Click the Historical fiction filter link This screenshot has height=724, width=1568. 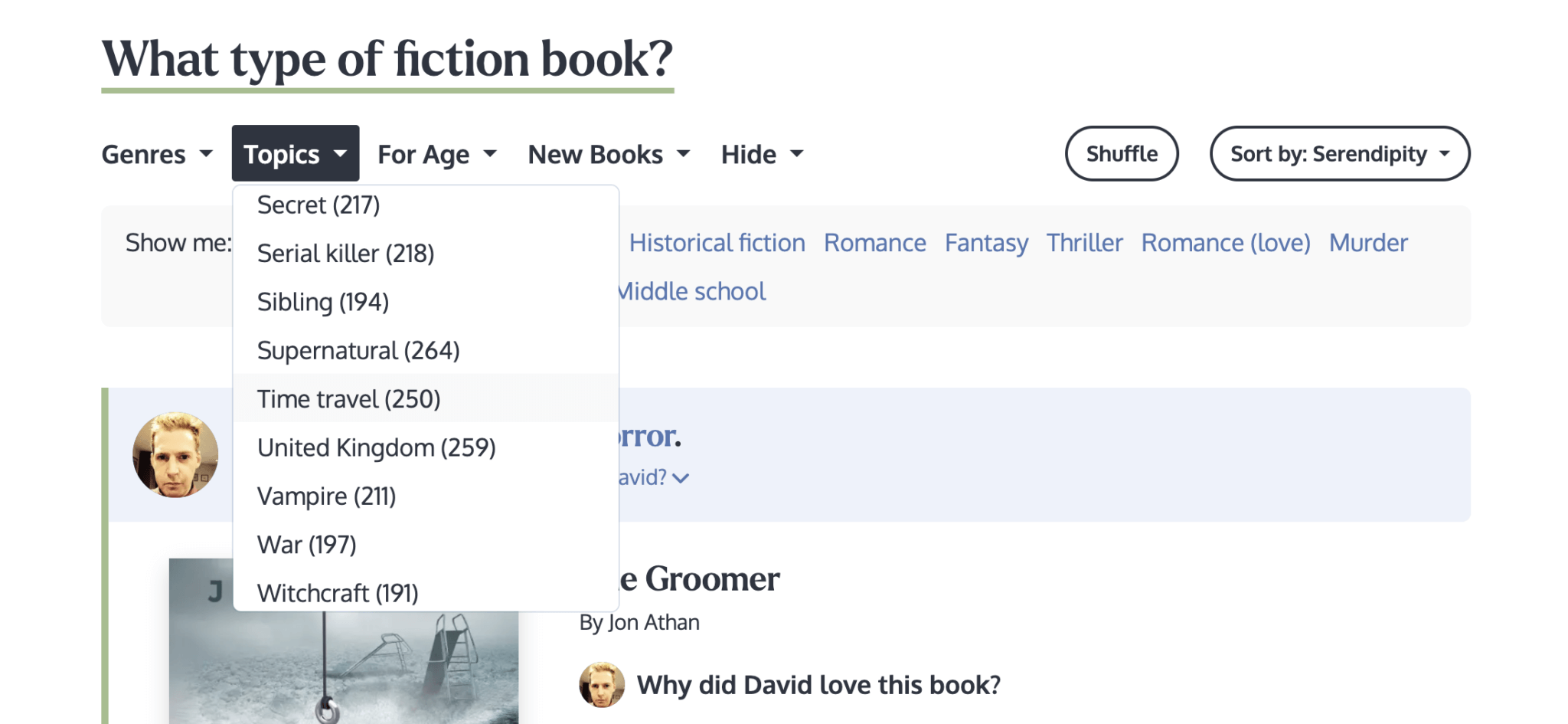[717, 242]
